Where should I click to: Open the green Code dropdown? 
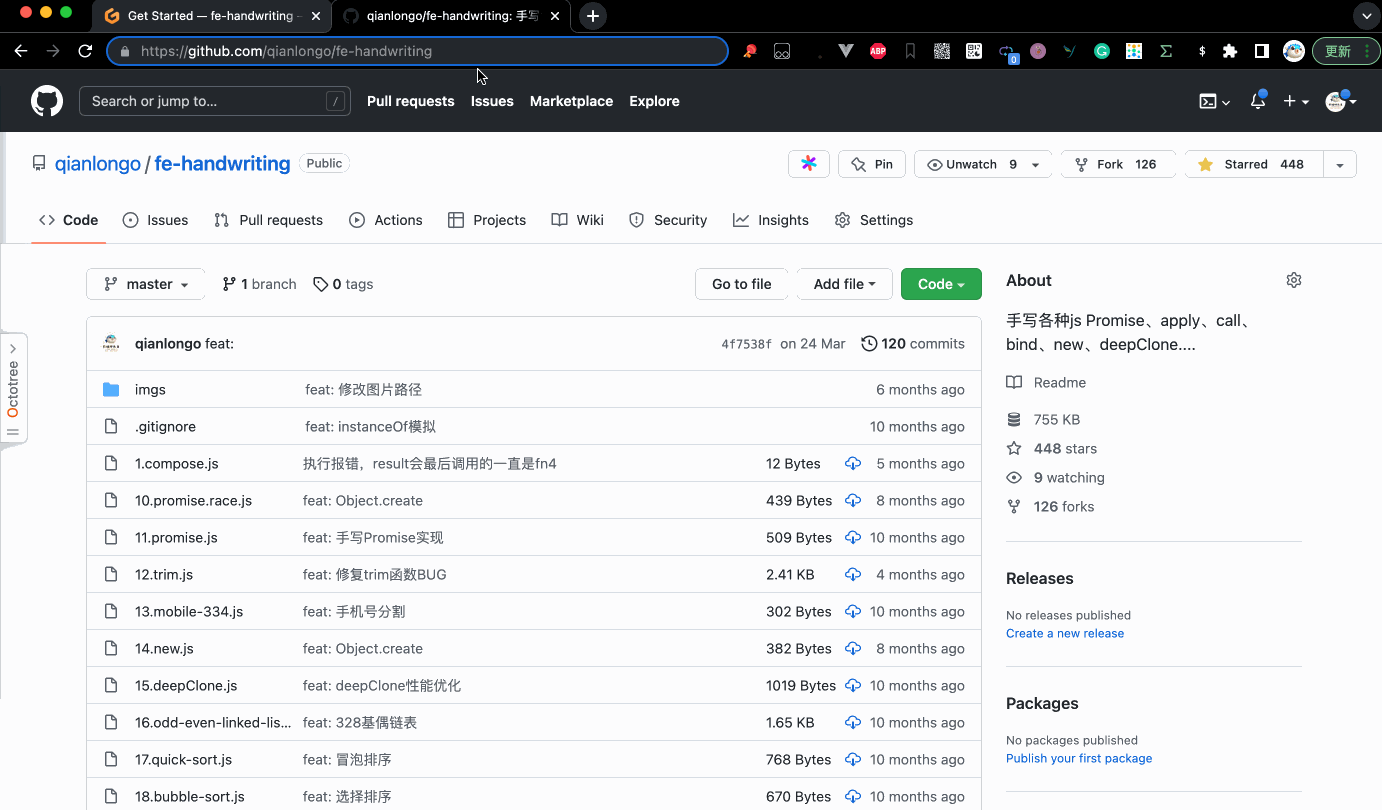(x=940, y=284)
